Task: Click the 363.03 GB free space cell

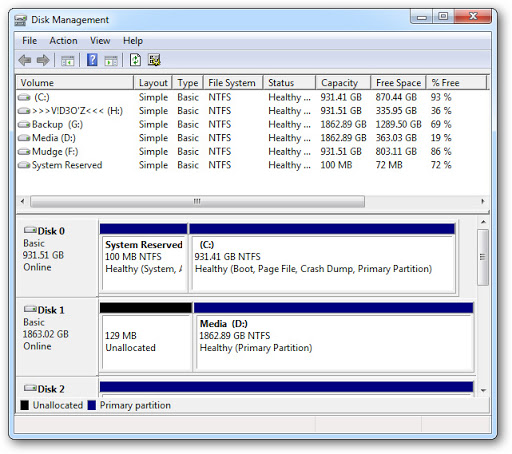Action: coord(396,138)
